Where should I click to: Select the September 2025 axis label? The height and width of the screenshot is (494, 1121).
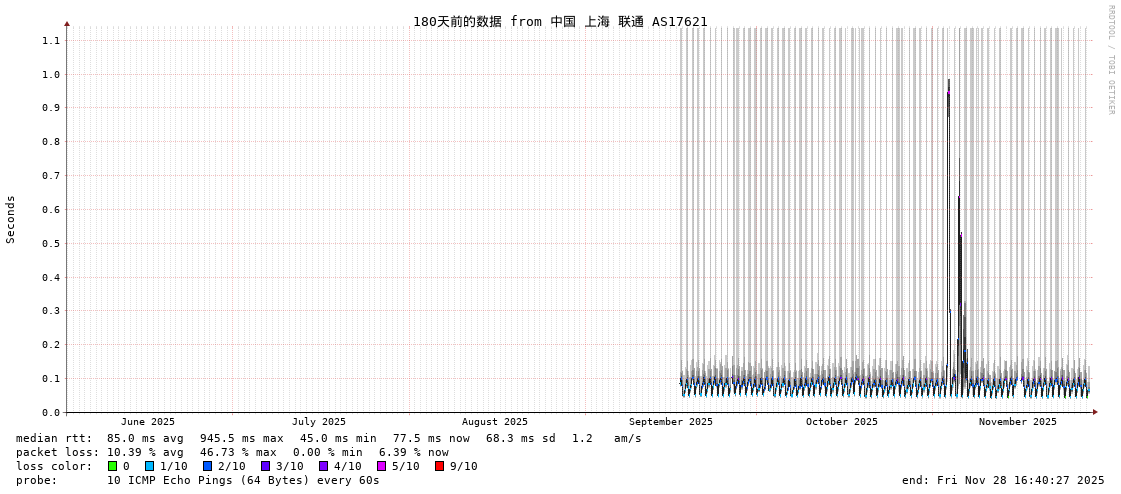(x=670, y=422)
